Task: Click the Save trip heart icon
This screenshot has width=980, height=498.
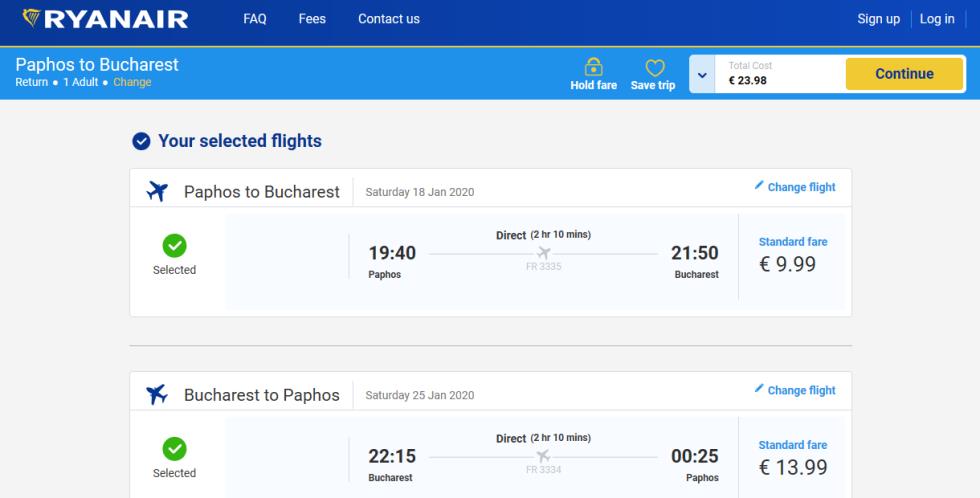Action: pos(654,67)
